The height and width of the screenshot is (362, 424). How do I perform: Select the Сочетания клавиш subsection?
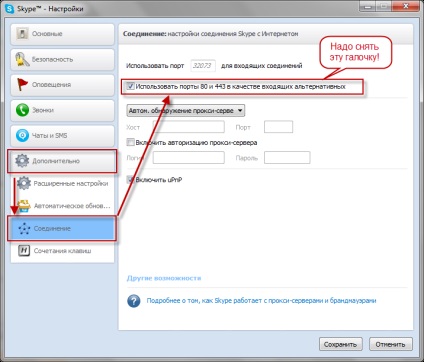click(x=62, y=251)
